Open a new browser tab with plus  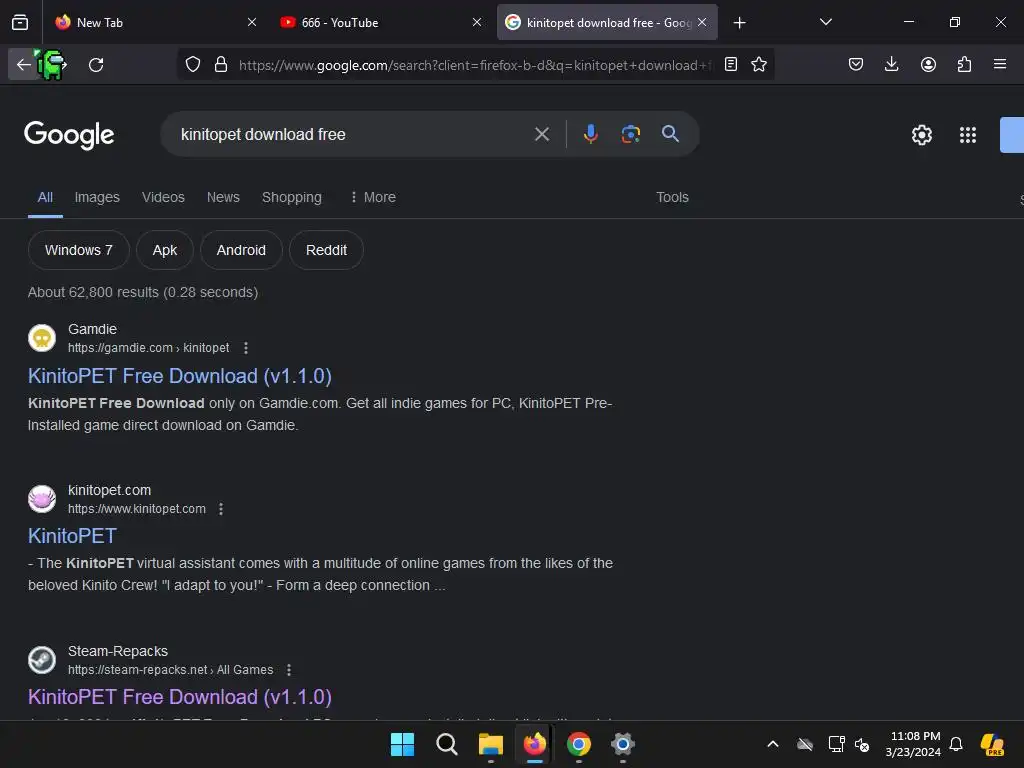(x=739, y=23)
